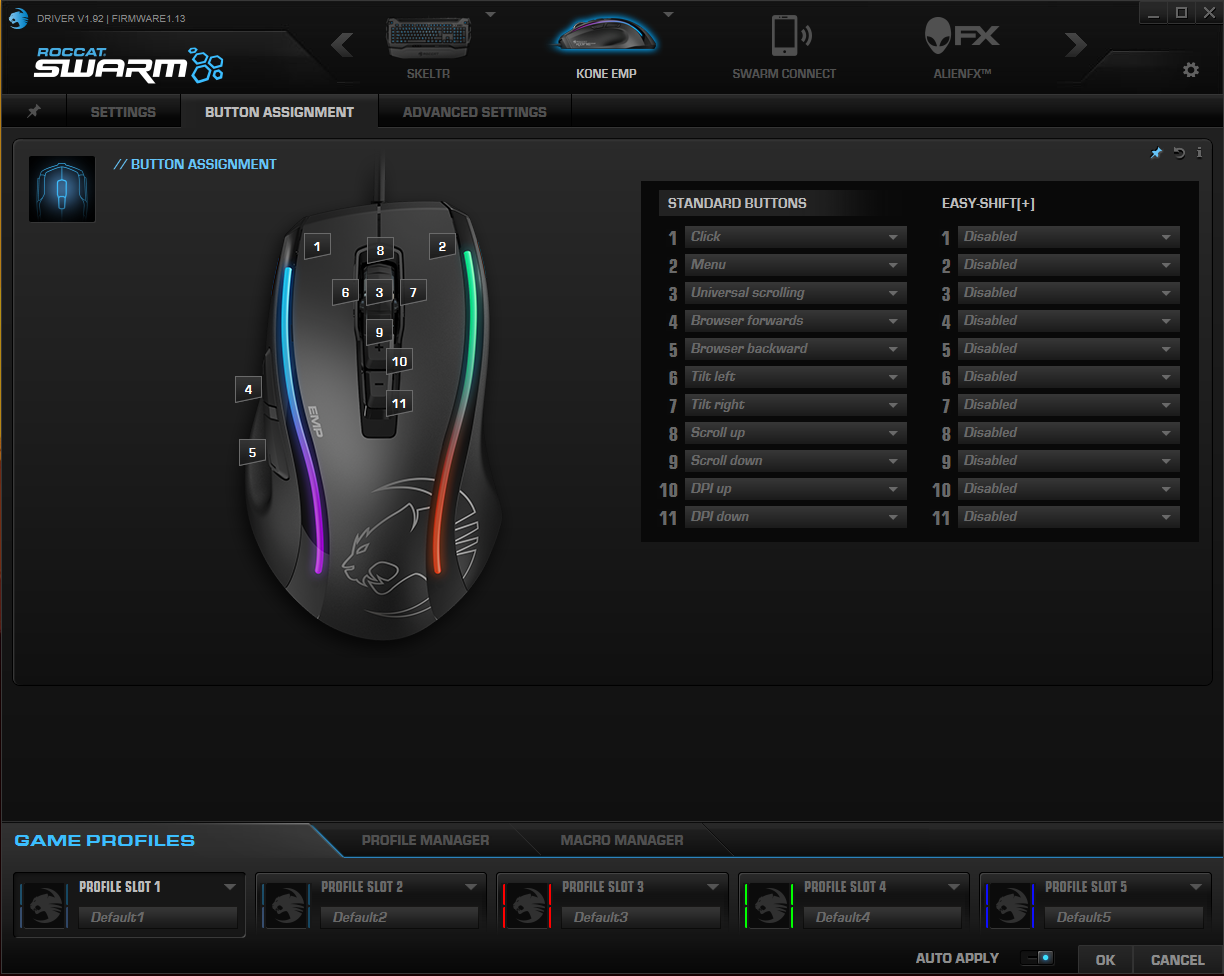Open the Profile Manager tab
The image size is (1224, 976).
(x=425, y=840)
